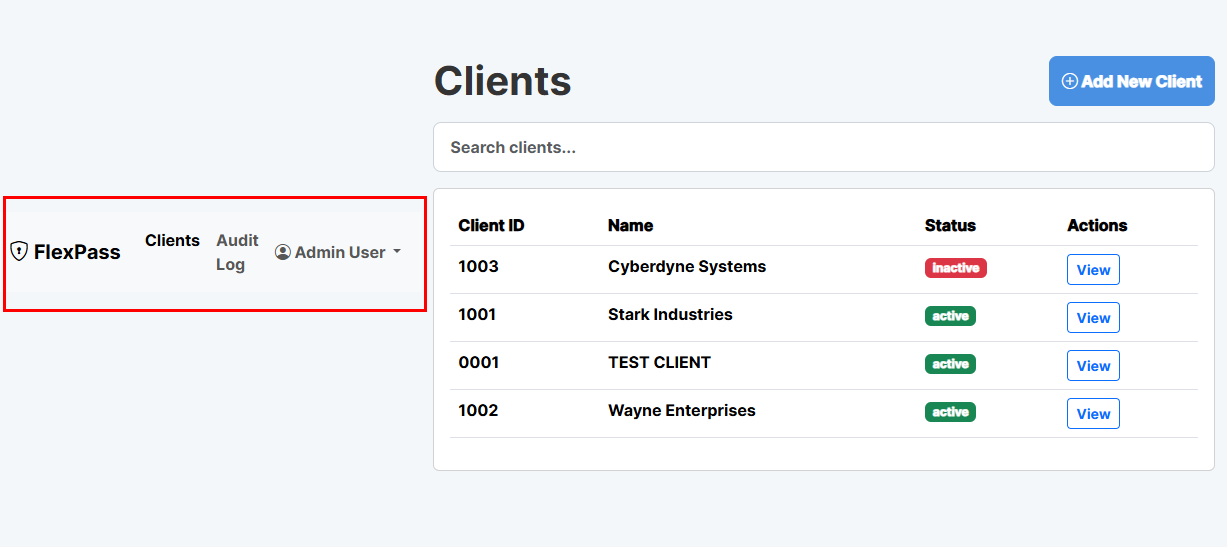Viewport: 1227px width, 547px height.
Task: Go to the Audit Log page
Action: click(x=237, y=252)
